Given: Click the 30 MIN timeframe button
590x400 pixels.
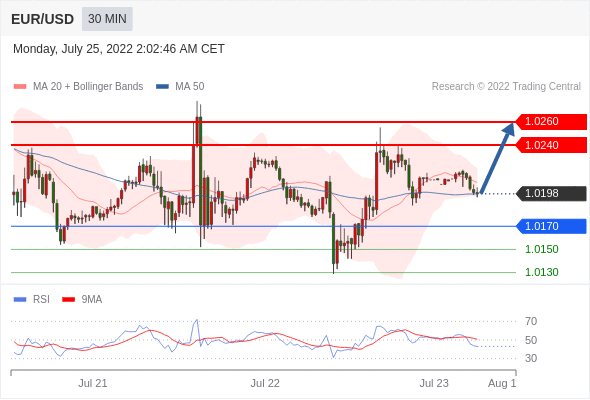Looking at the screenshot, I should [107, 19].
